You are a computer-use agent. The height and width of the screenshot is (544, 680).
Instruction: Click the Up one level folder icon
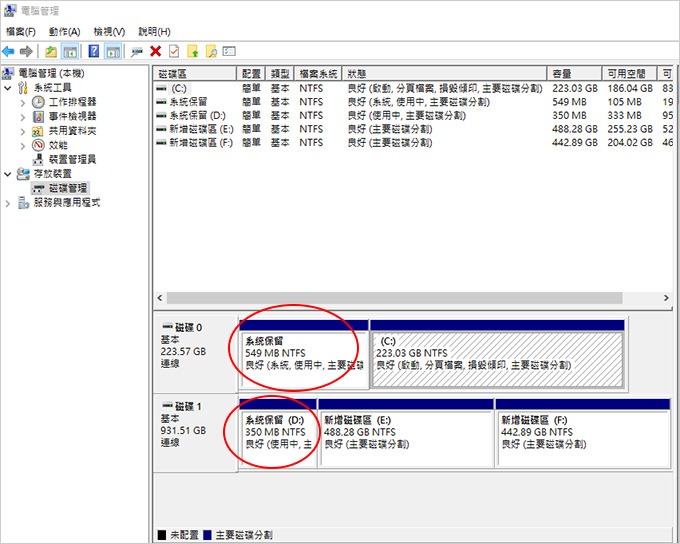coord(51,52)
